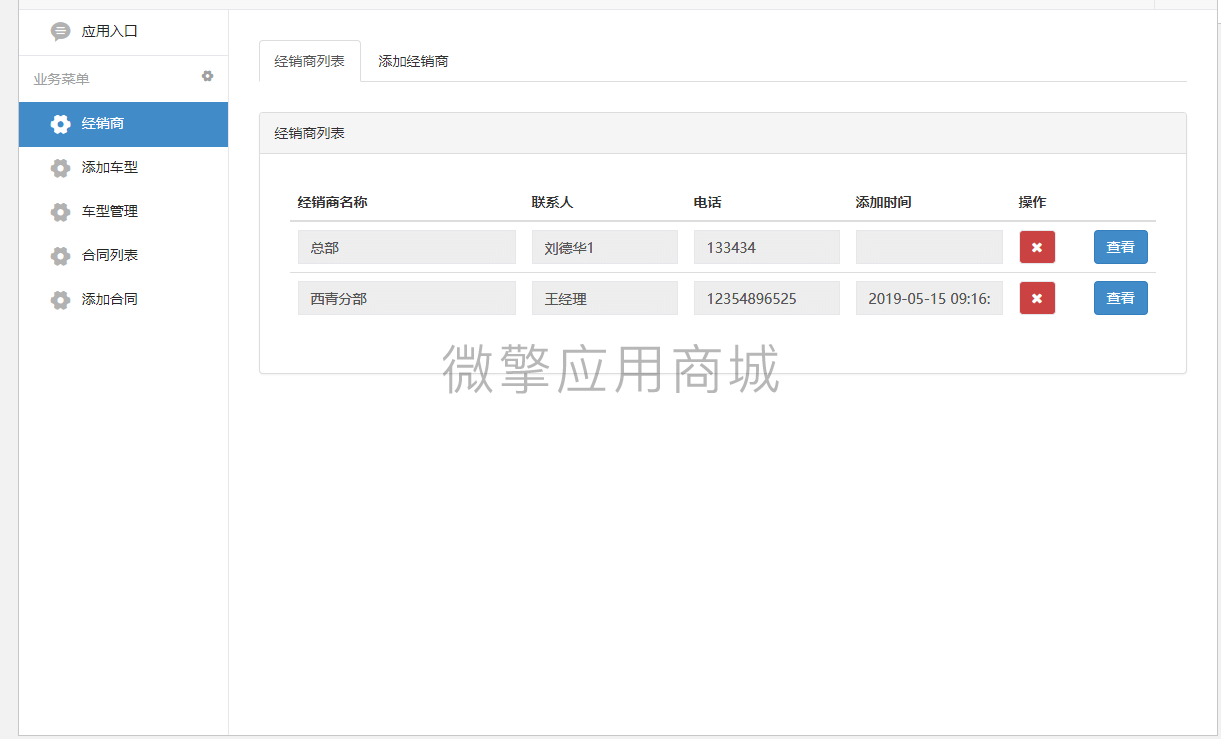Open 添加合同 sidebar item
This screenshot has width=1221, height=739.
[x=123, y=300]
